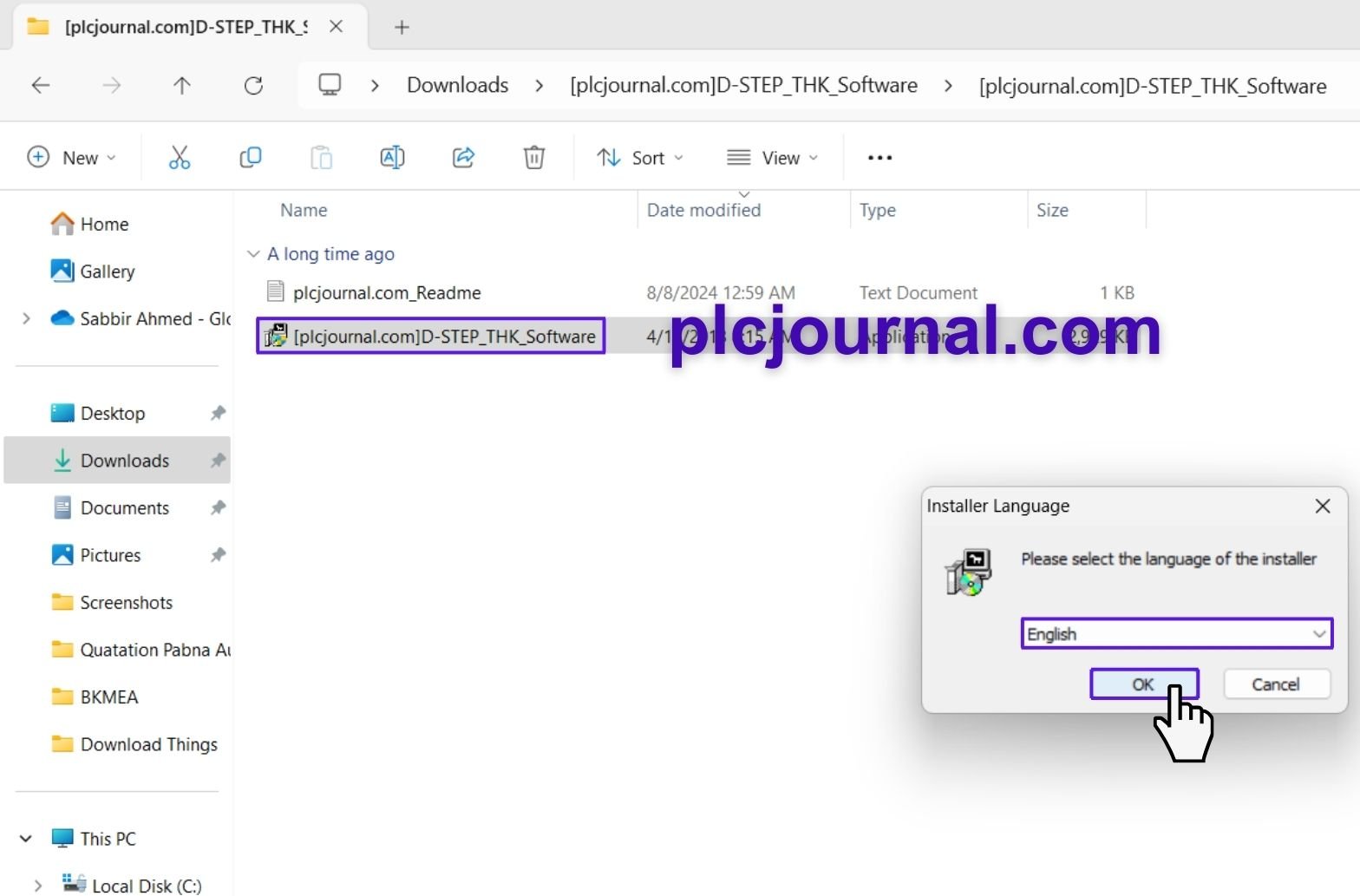Sort files by Date modified column

point(703,210)
